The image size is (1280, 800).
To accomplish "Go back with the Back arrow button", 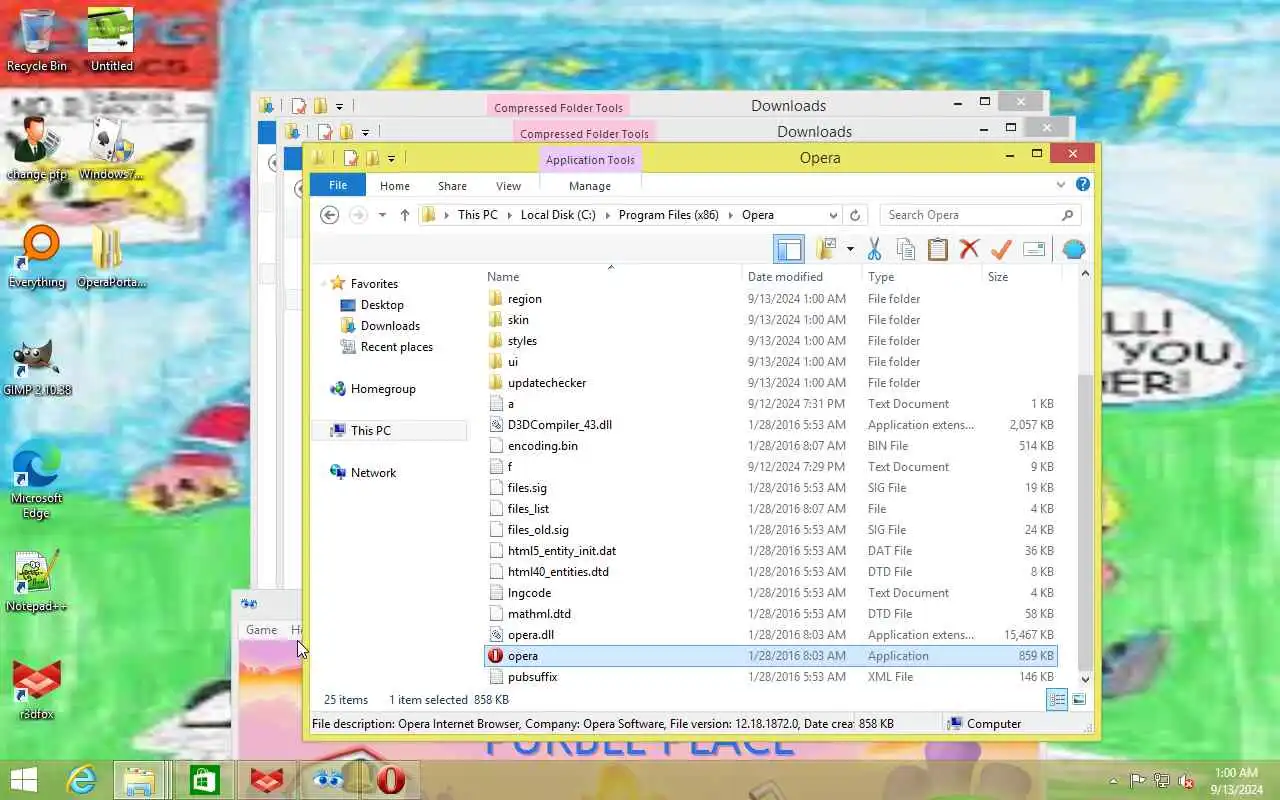I will [x=329, y=215].
